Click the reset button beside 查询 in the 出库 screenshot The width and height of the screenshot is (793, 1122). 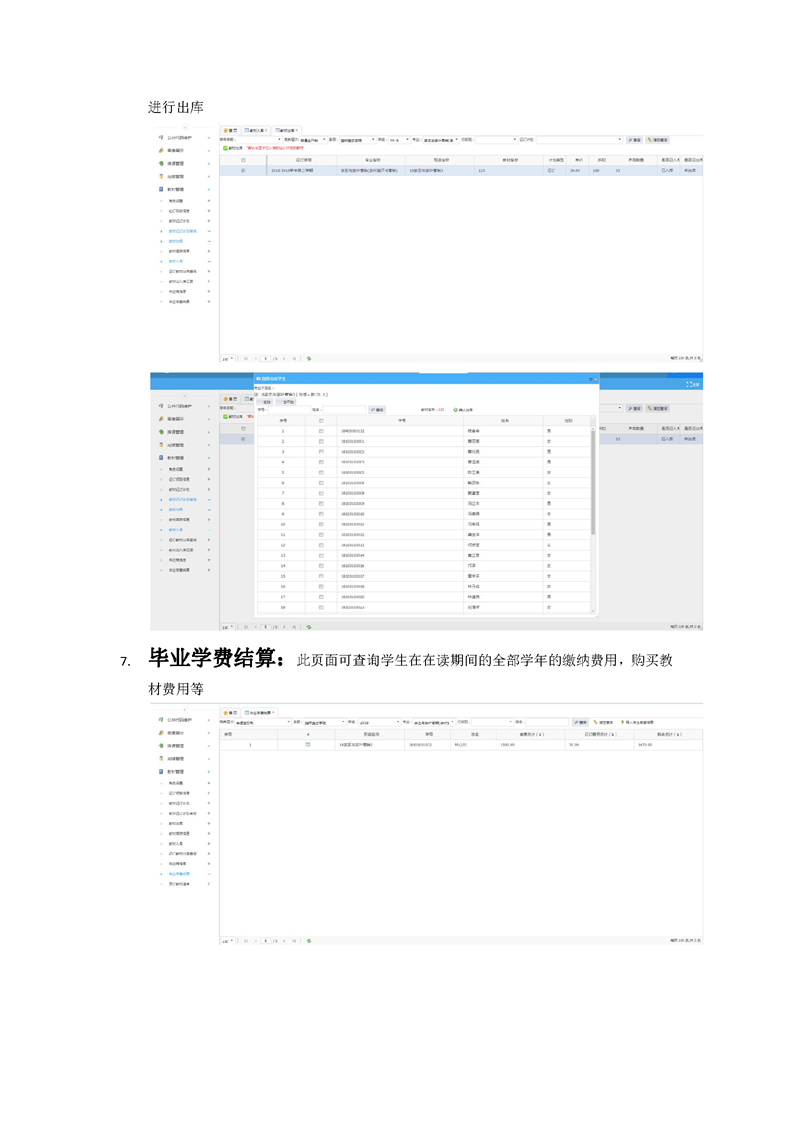click(657, 140)
